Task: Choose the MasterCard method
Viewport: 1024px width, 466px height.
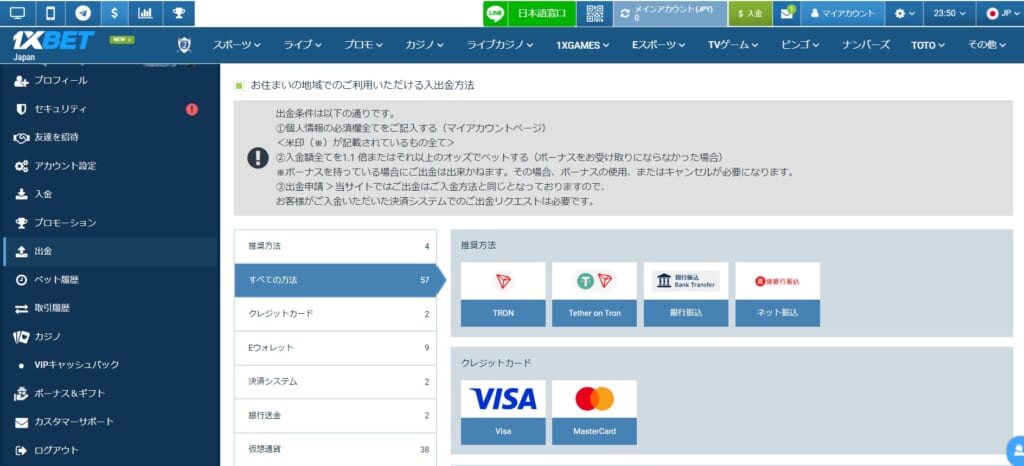Action: pyautogui.click(x=594, y=412)
